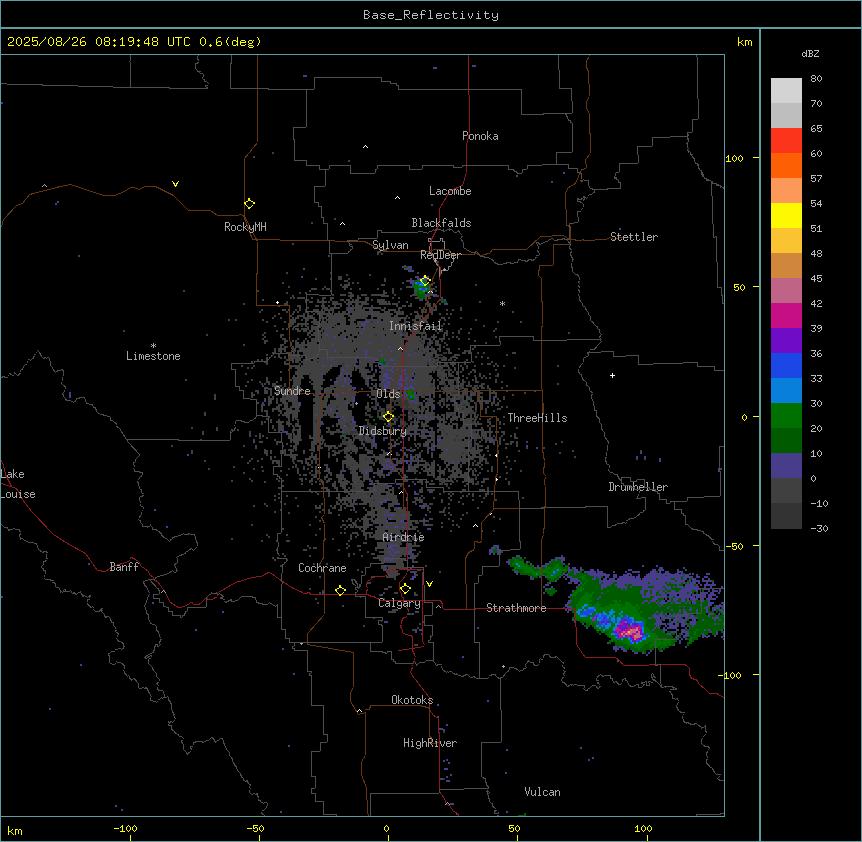Select the Lake Louise label
Screen dimensions: 862x842
[x=18, y=484]
